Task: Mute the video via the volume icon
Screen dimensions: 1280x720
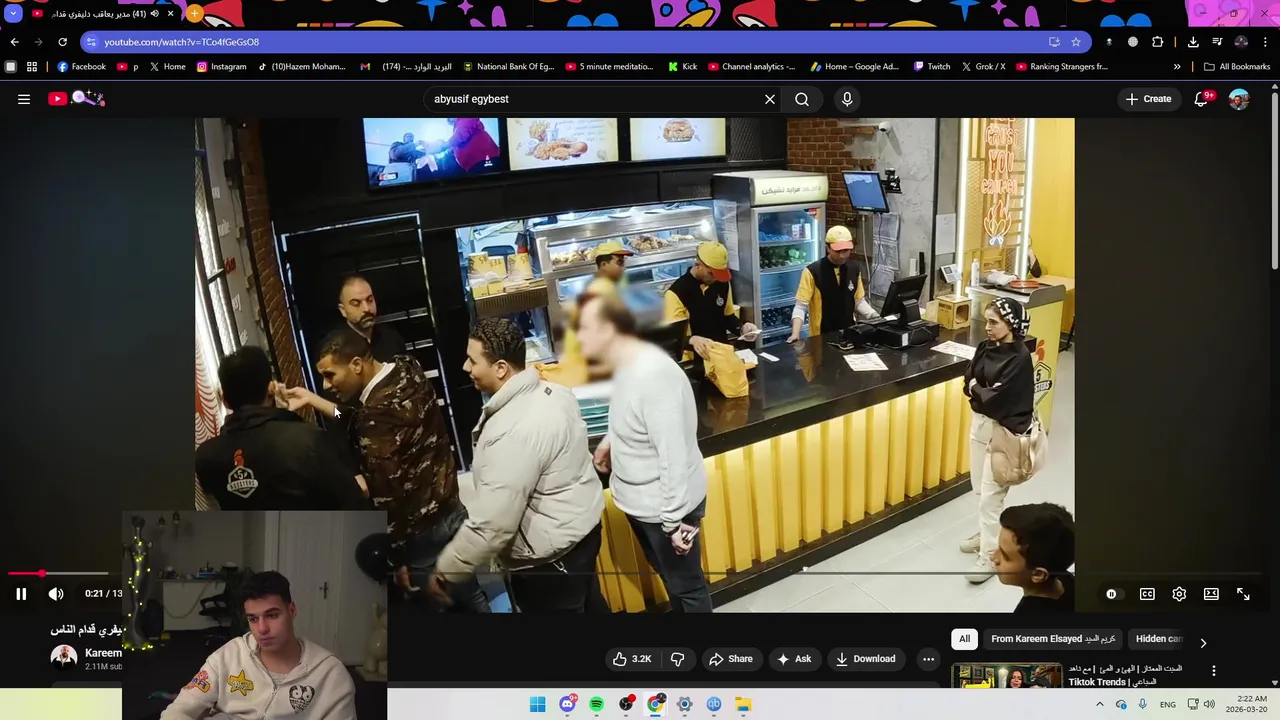Action: click(56, 594)
